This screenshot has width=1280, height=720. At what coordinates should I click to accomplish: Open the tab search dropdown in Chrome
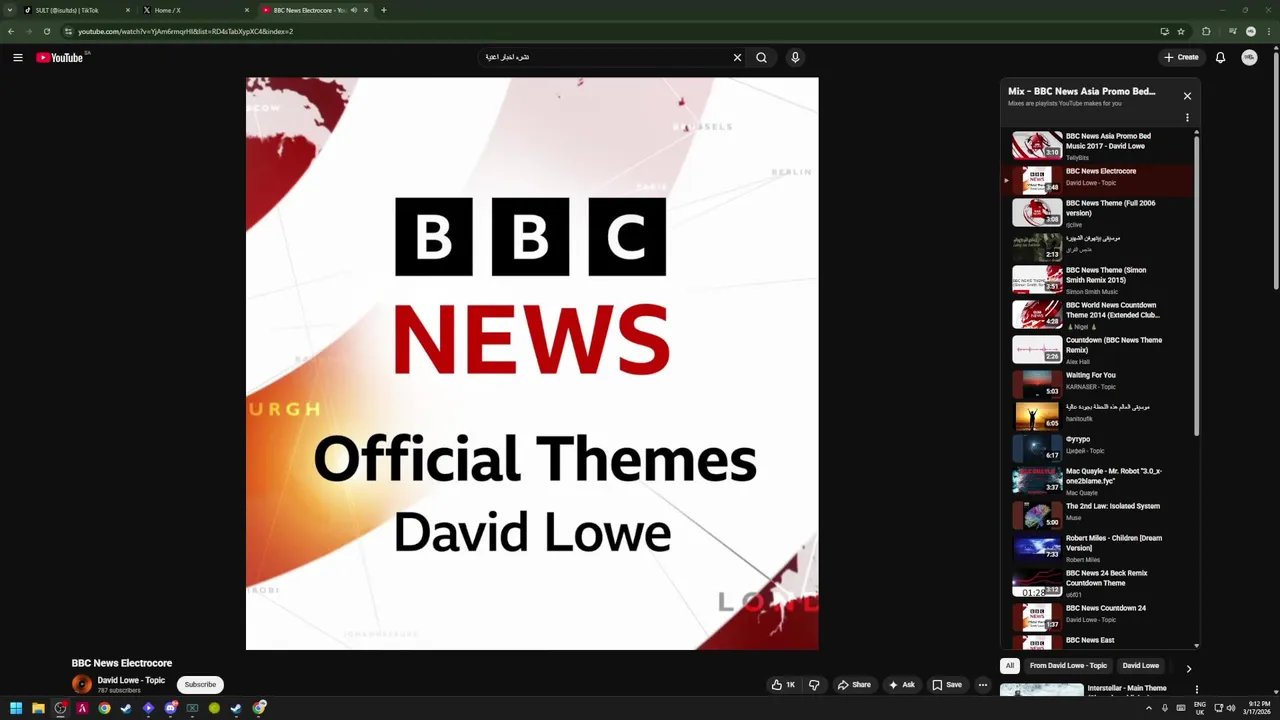(x=10, y=10)
